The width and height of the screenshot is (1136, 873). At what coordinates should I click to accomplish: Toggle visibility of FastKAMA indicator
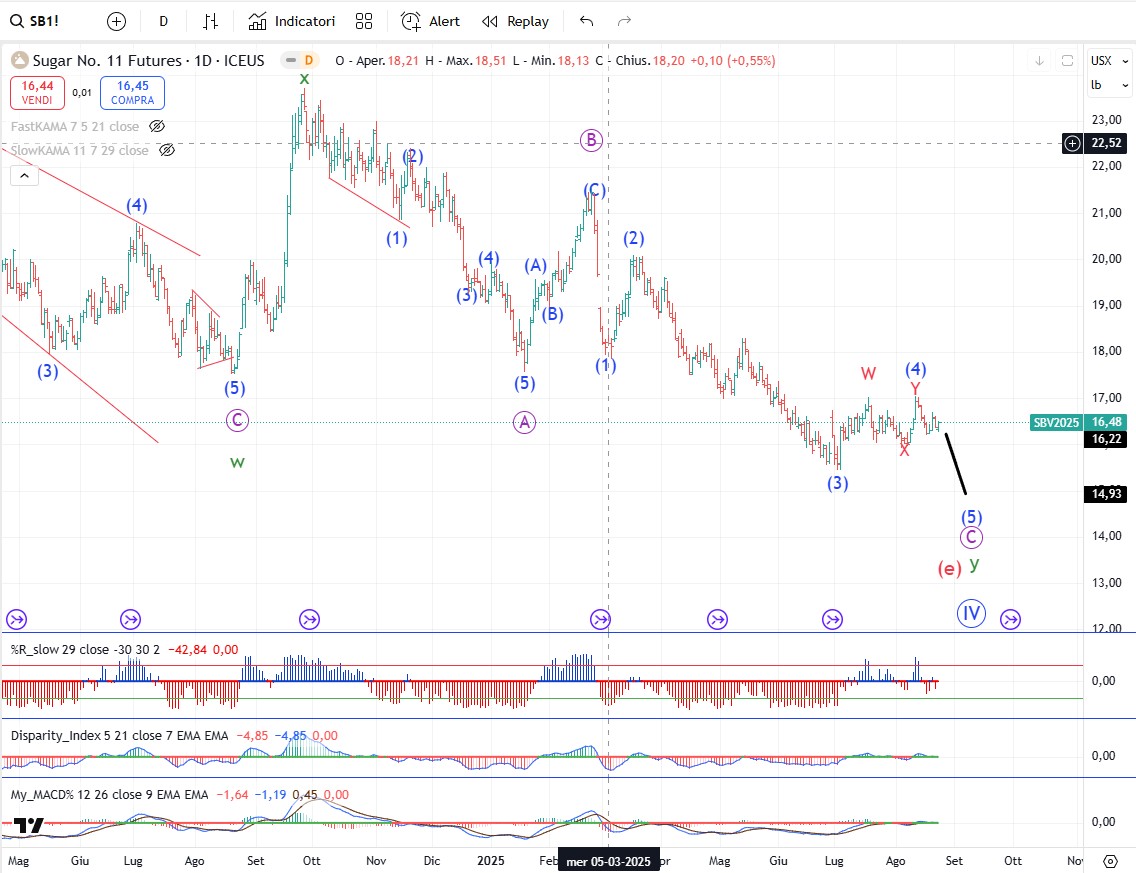point(157,126)
